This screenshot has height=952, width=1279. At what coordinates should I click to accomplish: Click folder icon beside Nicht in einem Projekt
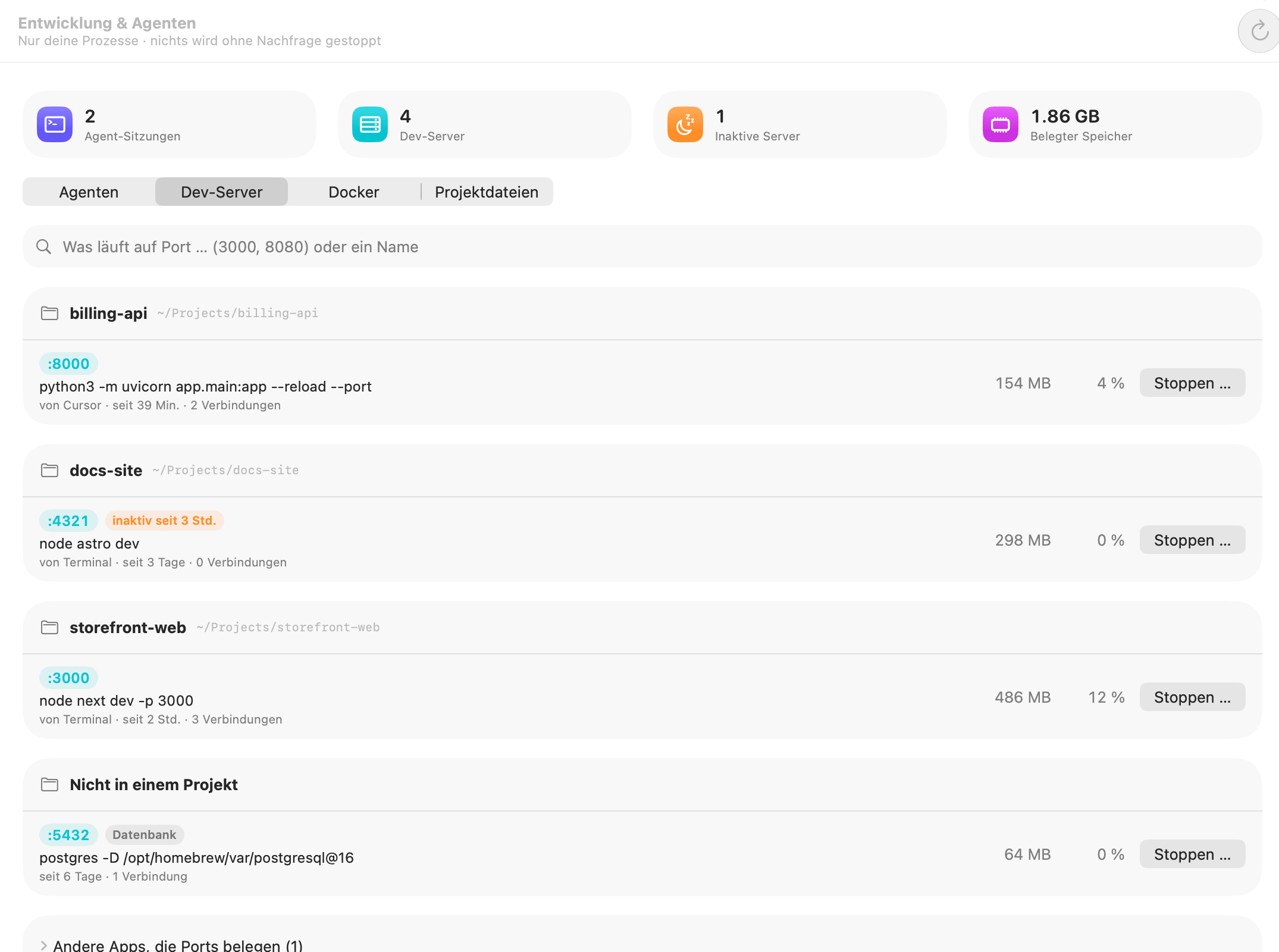(x=49, y=784)
